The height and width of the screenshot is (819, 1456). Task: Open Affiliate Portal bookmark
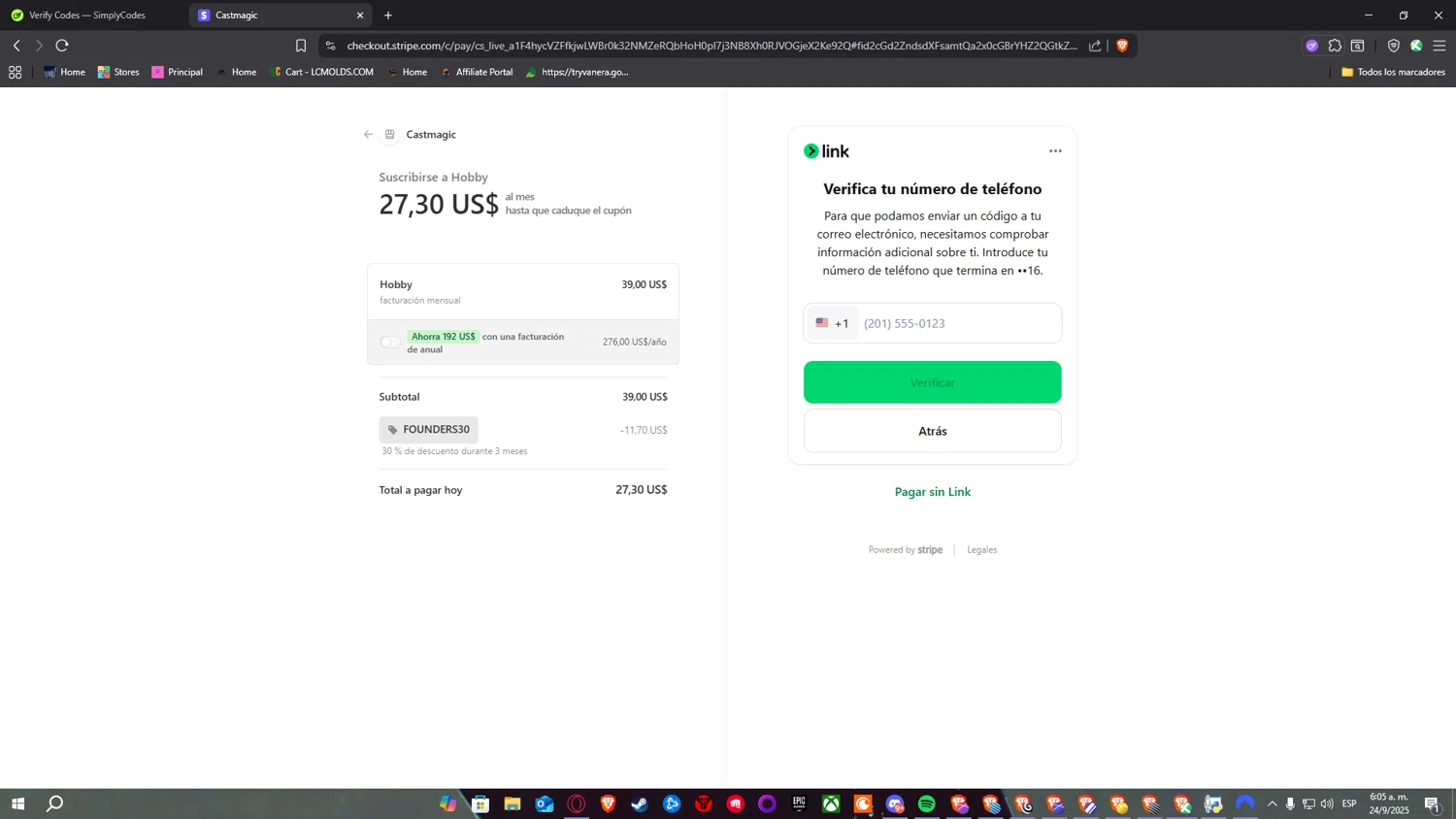[477, 72]
